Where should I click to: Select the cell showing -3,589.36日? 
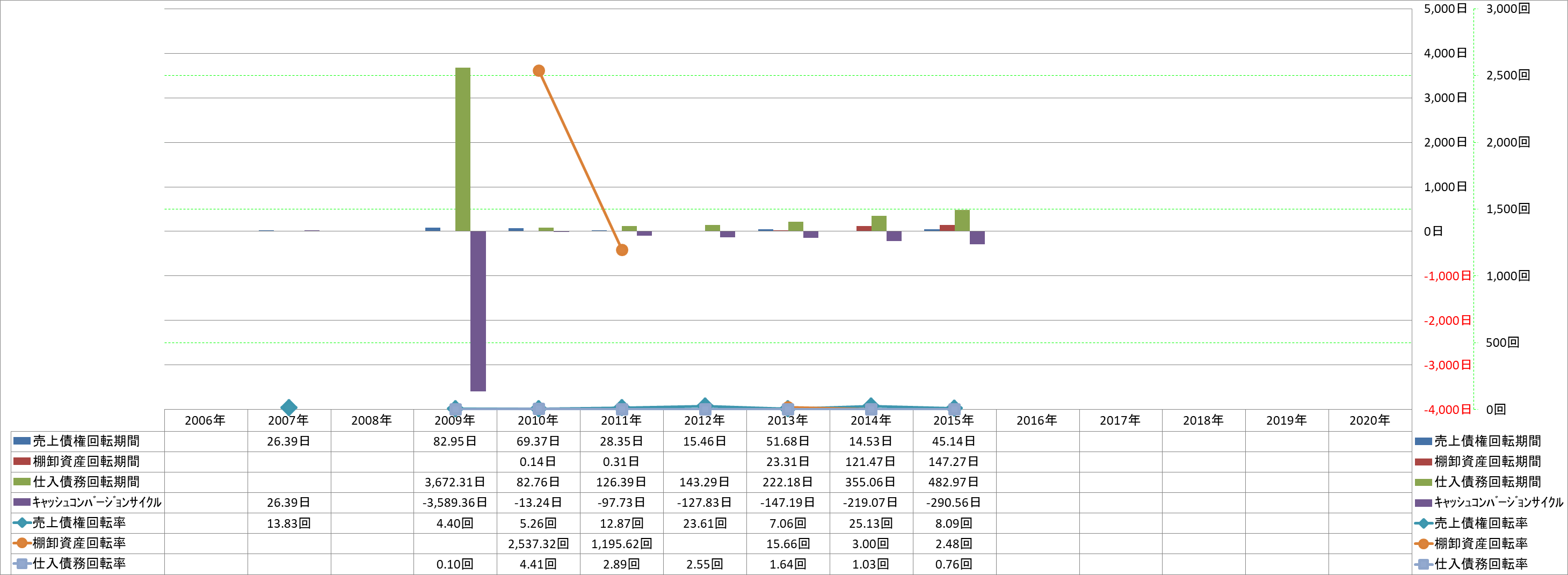[455, 503]
